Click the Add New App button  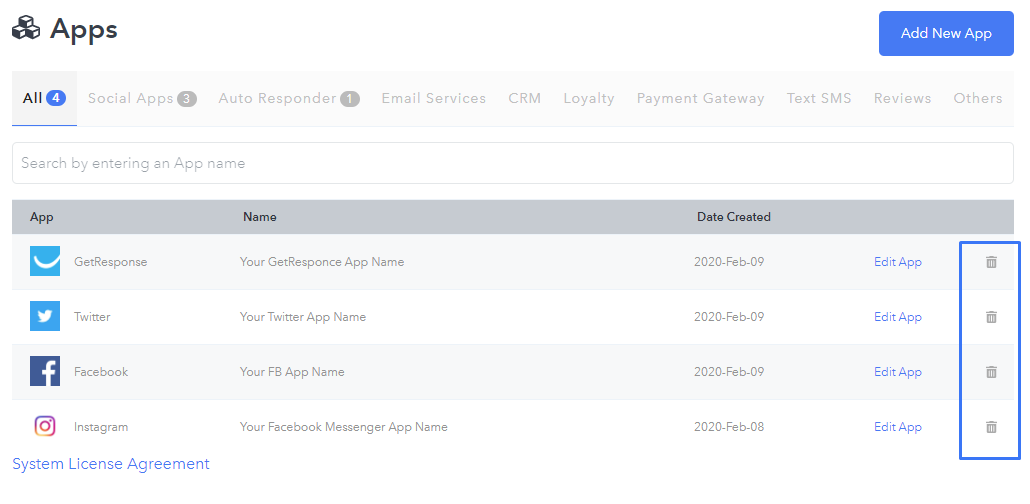click(946, 34)
